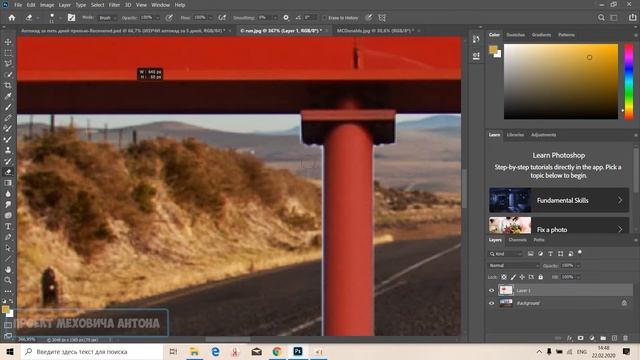Enable the Erase to History checkbox
Viewport: 640px width, 360px height.
(x=324, y=18)
